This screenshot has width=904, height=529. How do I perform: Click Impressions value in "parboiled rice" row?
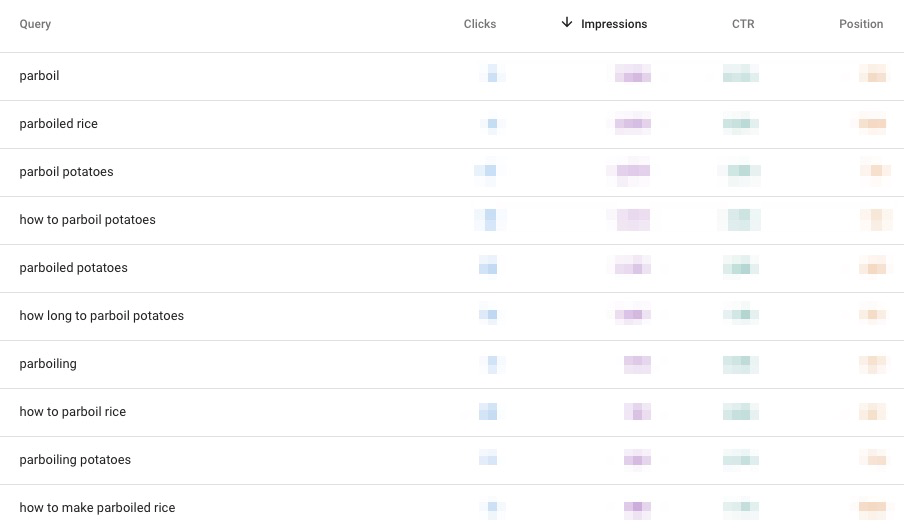tap(632, 124)
